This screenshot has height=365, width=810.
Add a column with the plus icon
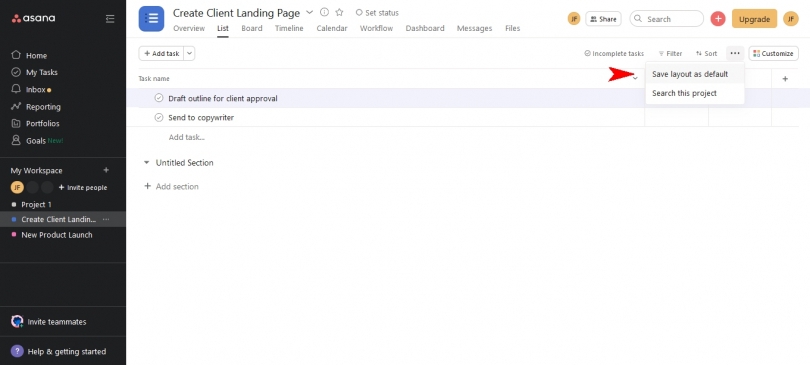pos(785,79)
